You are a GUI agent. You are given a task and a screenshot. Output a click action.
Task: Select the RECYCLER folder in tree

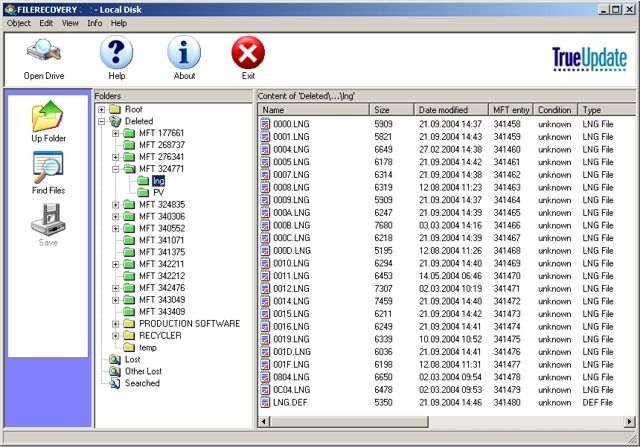[x=160, y=336]
